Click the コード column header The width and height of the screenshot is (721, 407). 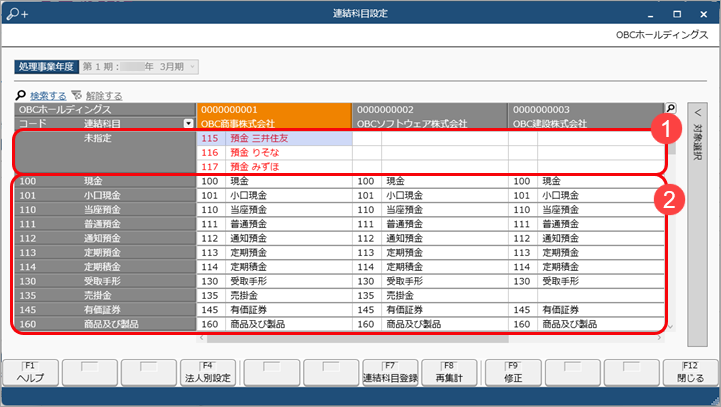click(x=33, y=123)
